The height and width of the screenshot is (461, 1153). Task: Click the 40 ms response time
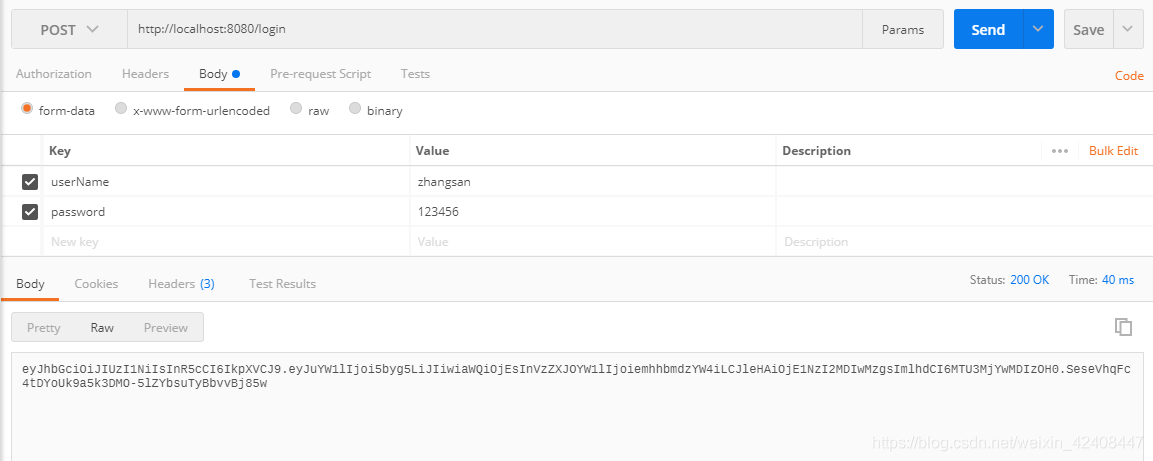(x=1118, y=280)
